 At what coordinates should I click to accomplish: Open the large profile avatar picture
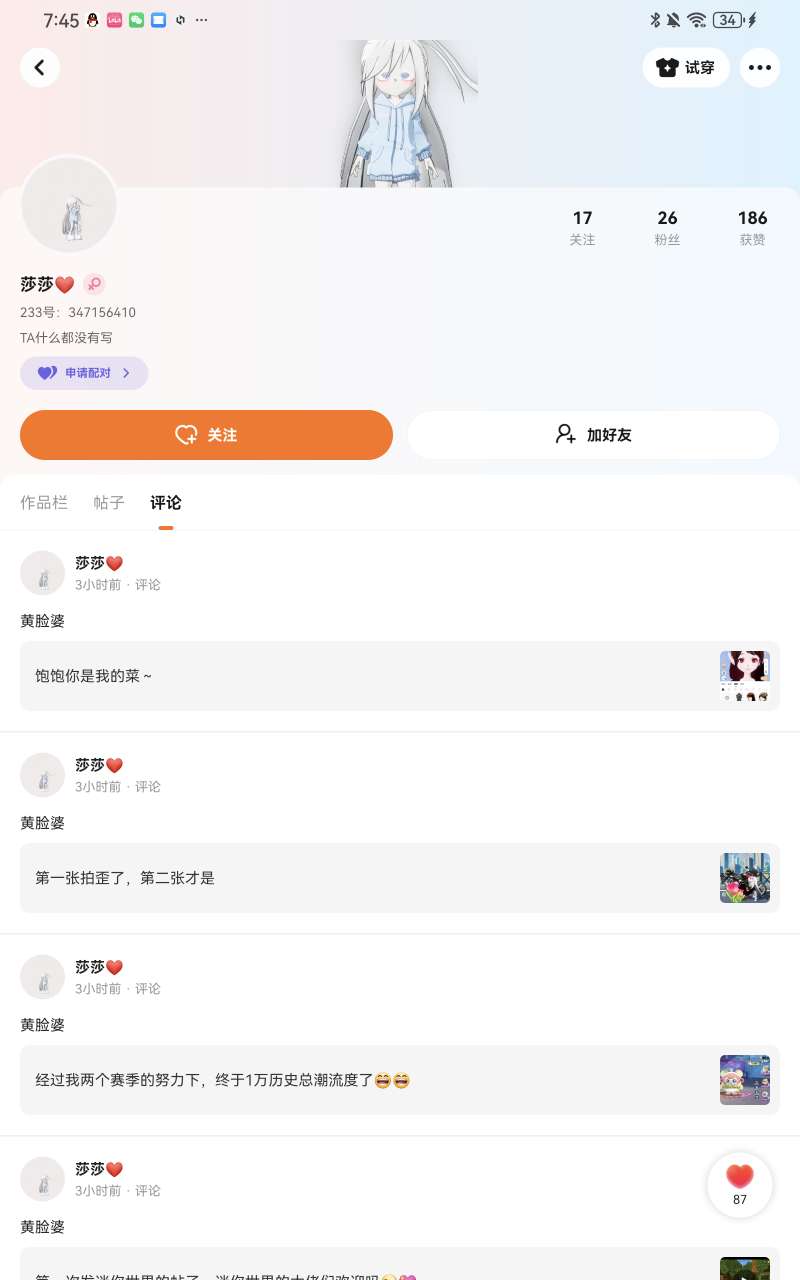click(x=69, y=206)
